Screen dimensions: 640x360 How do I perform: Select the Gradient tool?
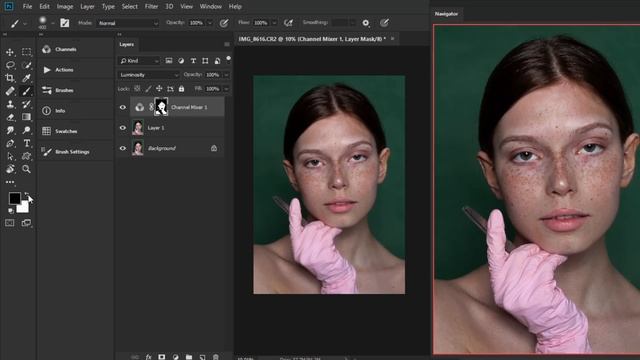[27, 117]
